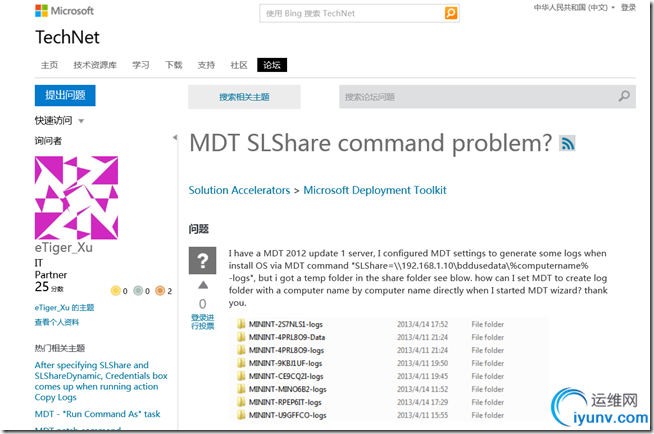Click MININT-RPEP6IT-logs folder icon
The height and width of the screenshot is (434, 654).
coord(241,402)
